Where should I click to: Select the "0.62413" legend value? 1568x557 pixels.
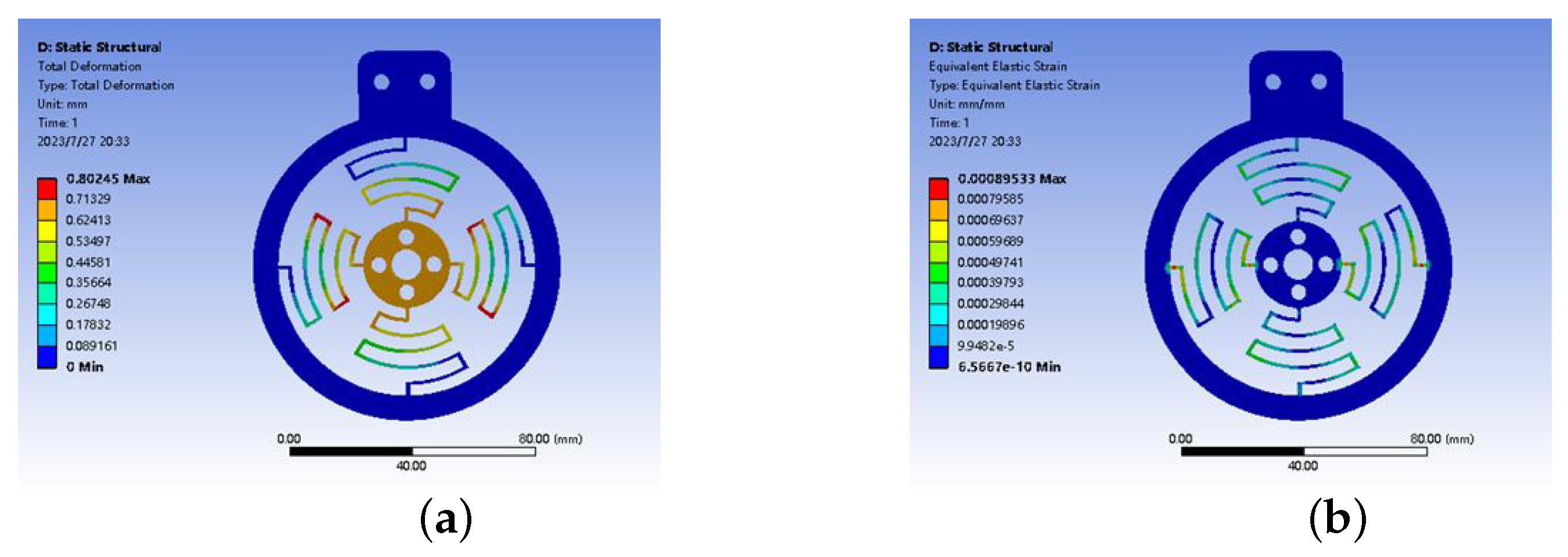pyautogui.click(x=89, y=220)
